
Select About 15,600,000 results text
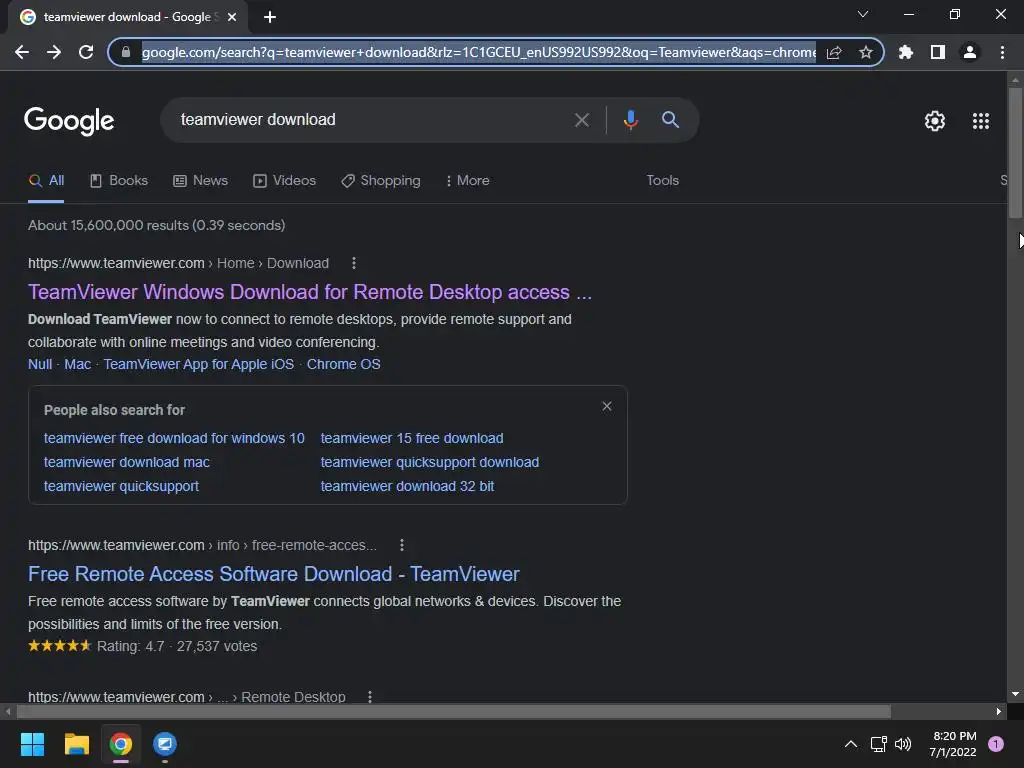point(157,225)
